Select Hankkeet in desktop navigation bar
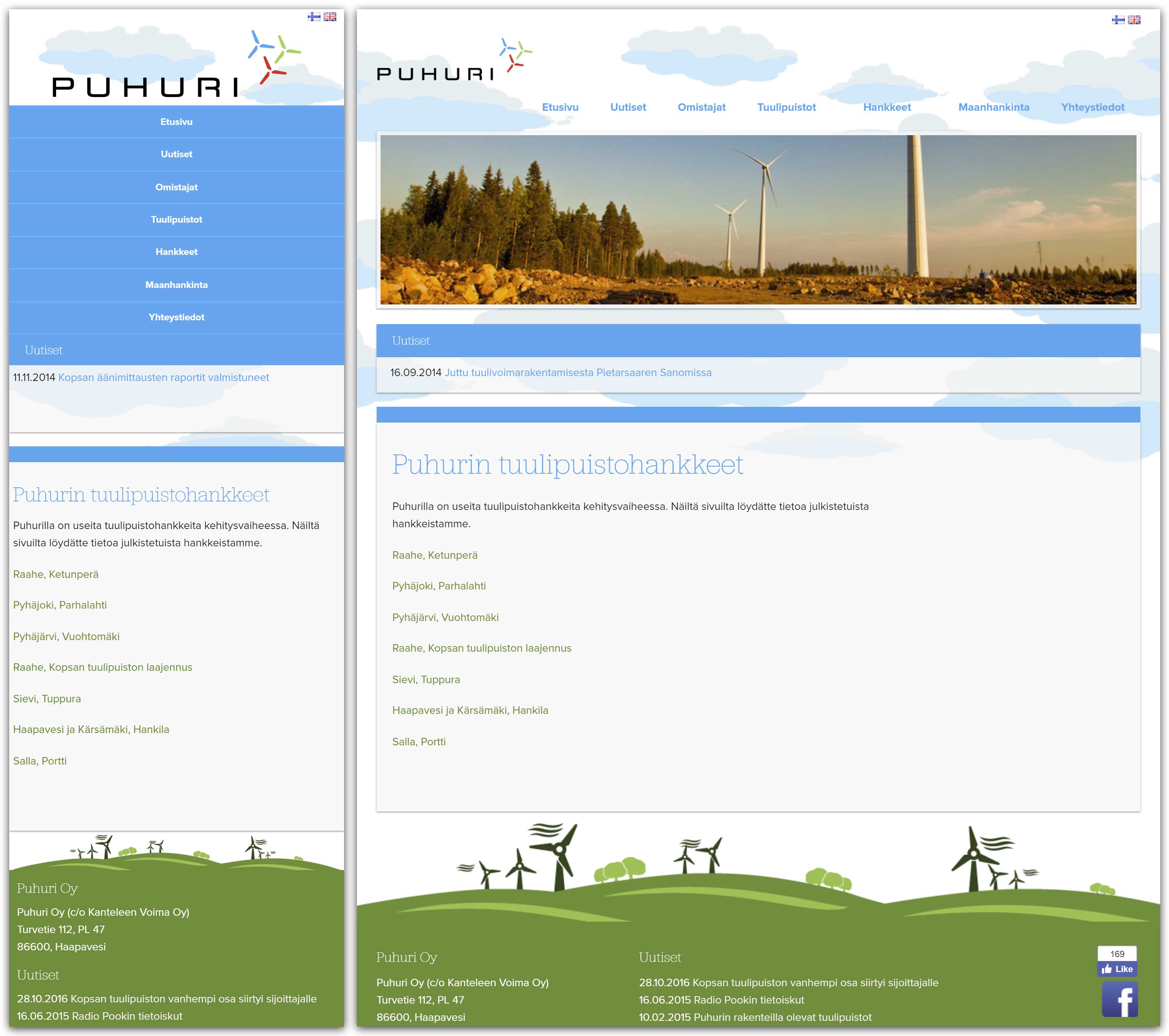The height and width of the screenshot is (1036, 1169). pyautogui.click(x=887, y=107)
